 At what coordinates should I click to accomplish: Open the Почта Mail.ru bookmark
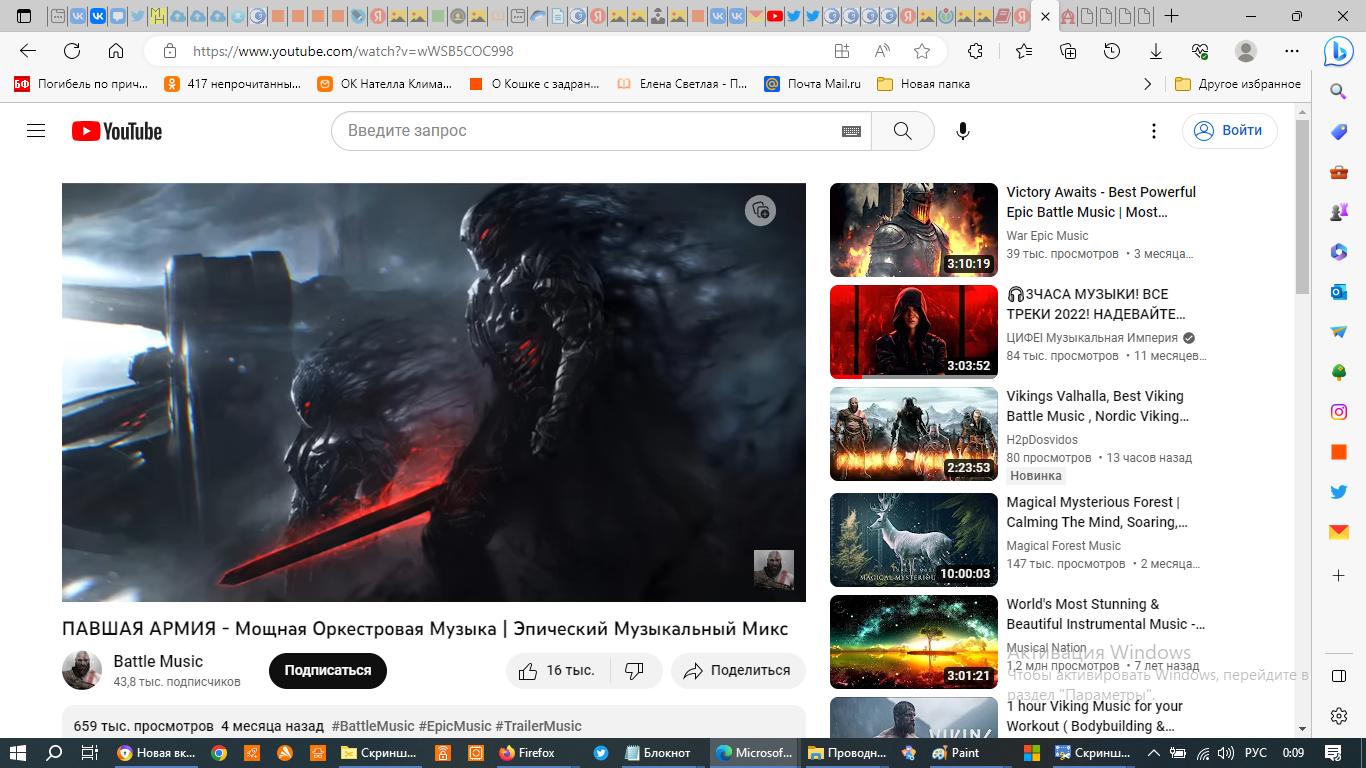[812, 84]
